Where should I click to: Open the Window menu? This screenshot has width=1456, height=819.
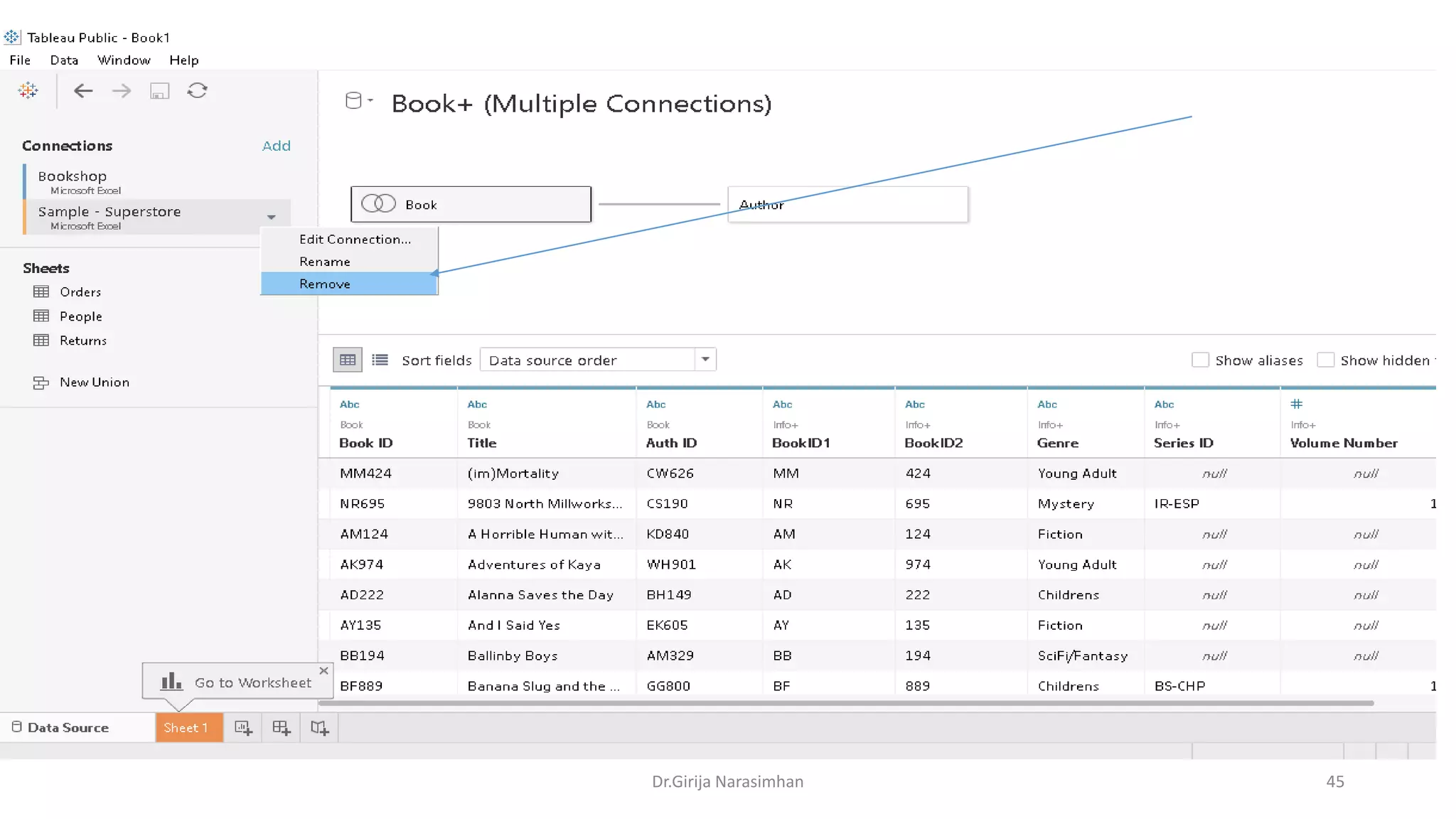pyautogui.click(x=124, y=60)
